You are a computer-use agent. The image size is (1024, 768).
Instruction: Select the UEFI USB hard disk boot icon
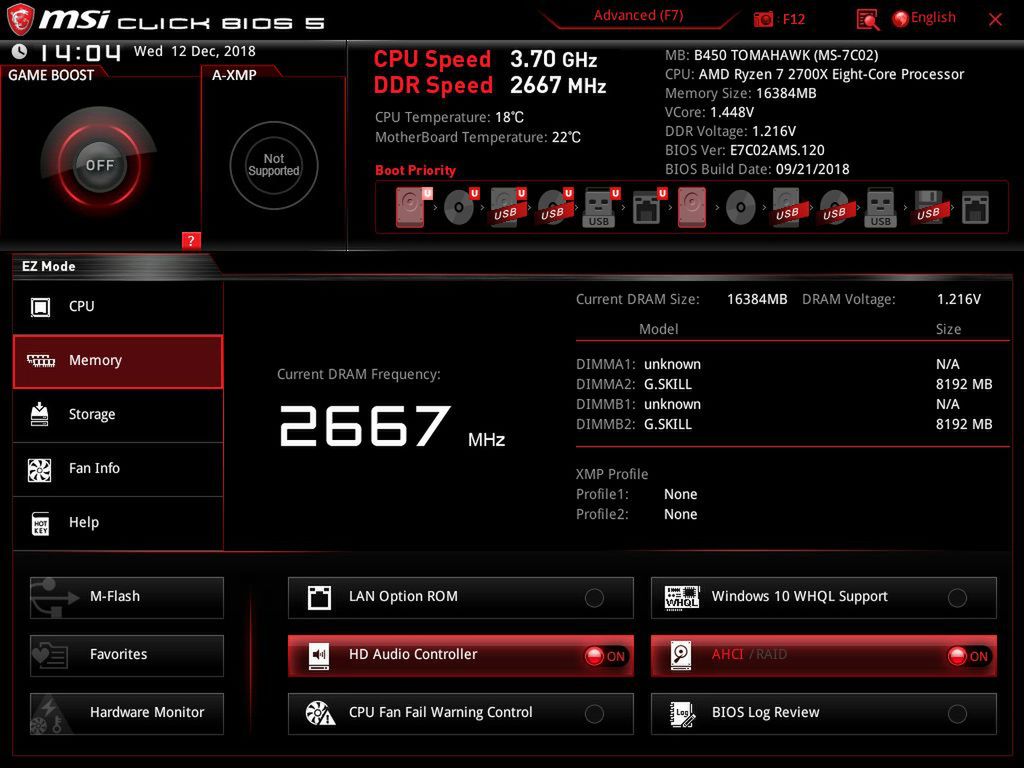coord(507,207)
